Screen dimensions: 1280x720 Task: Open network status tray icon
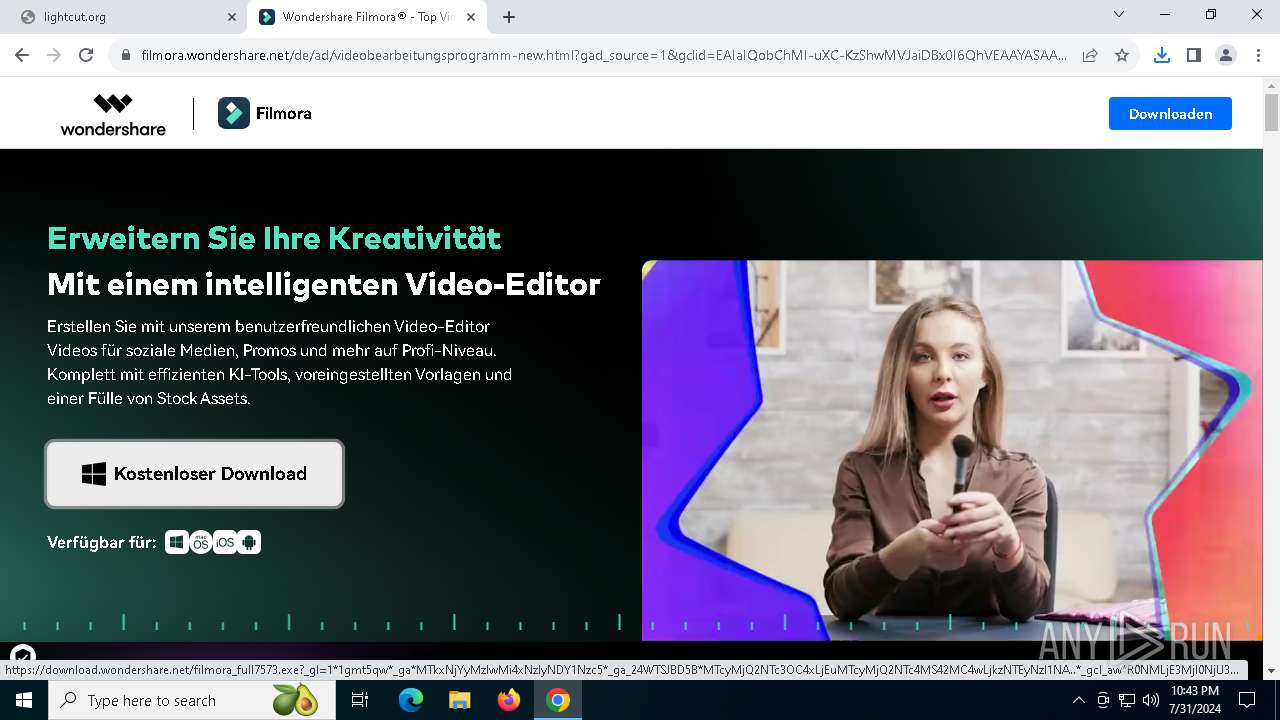tap(1127, 700)
